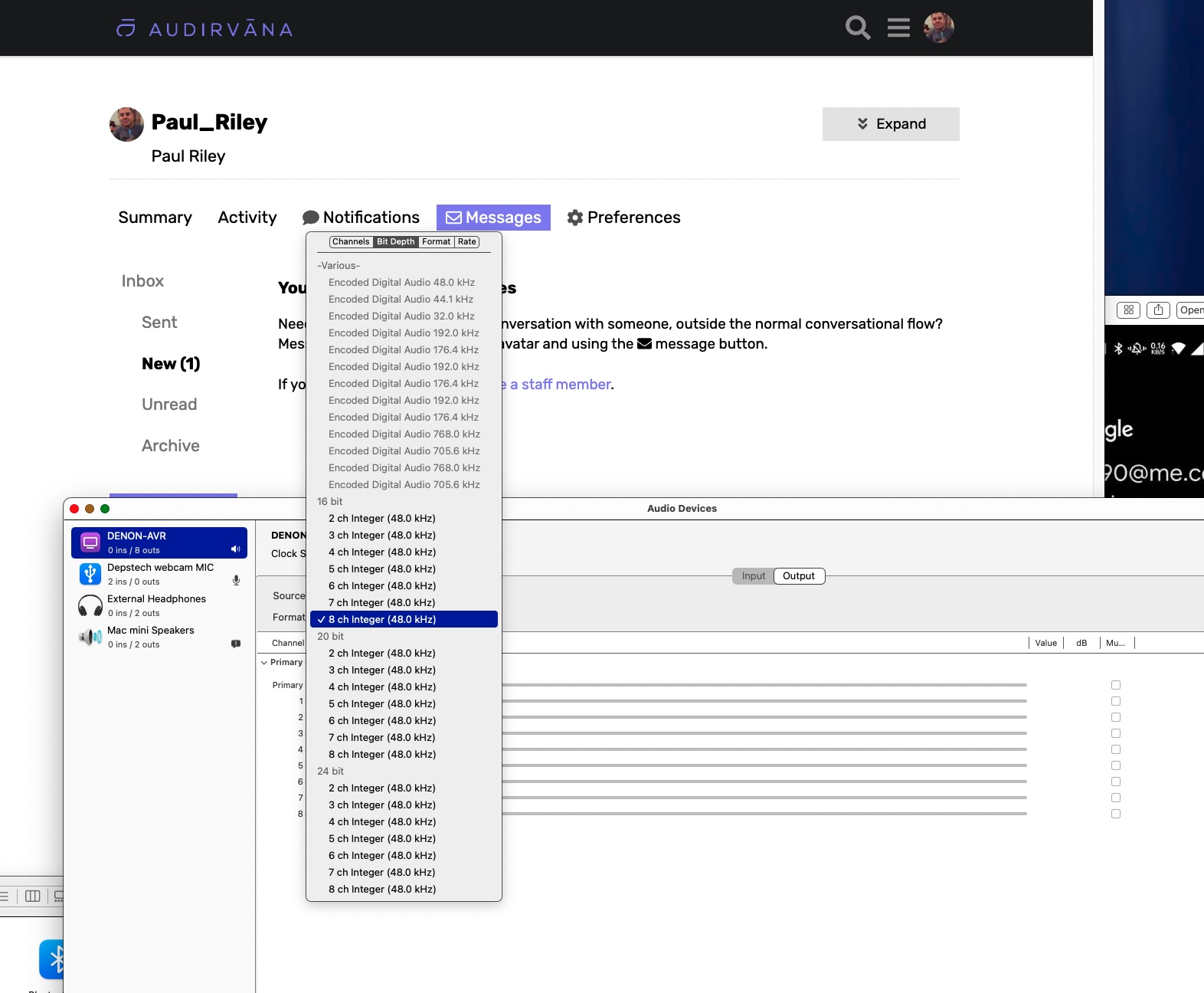Select External Headphones in device list
This screenshot has height=993, width=1204.
[x=159, y=605]
